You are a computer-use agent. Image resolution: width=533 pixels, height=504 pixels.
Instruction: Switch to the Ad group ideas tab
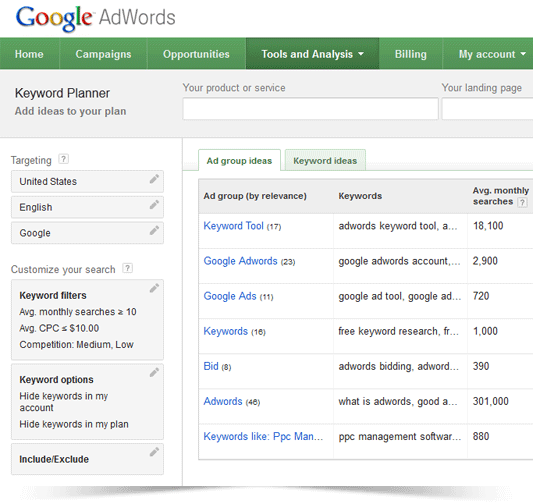[x=239, y=160]
